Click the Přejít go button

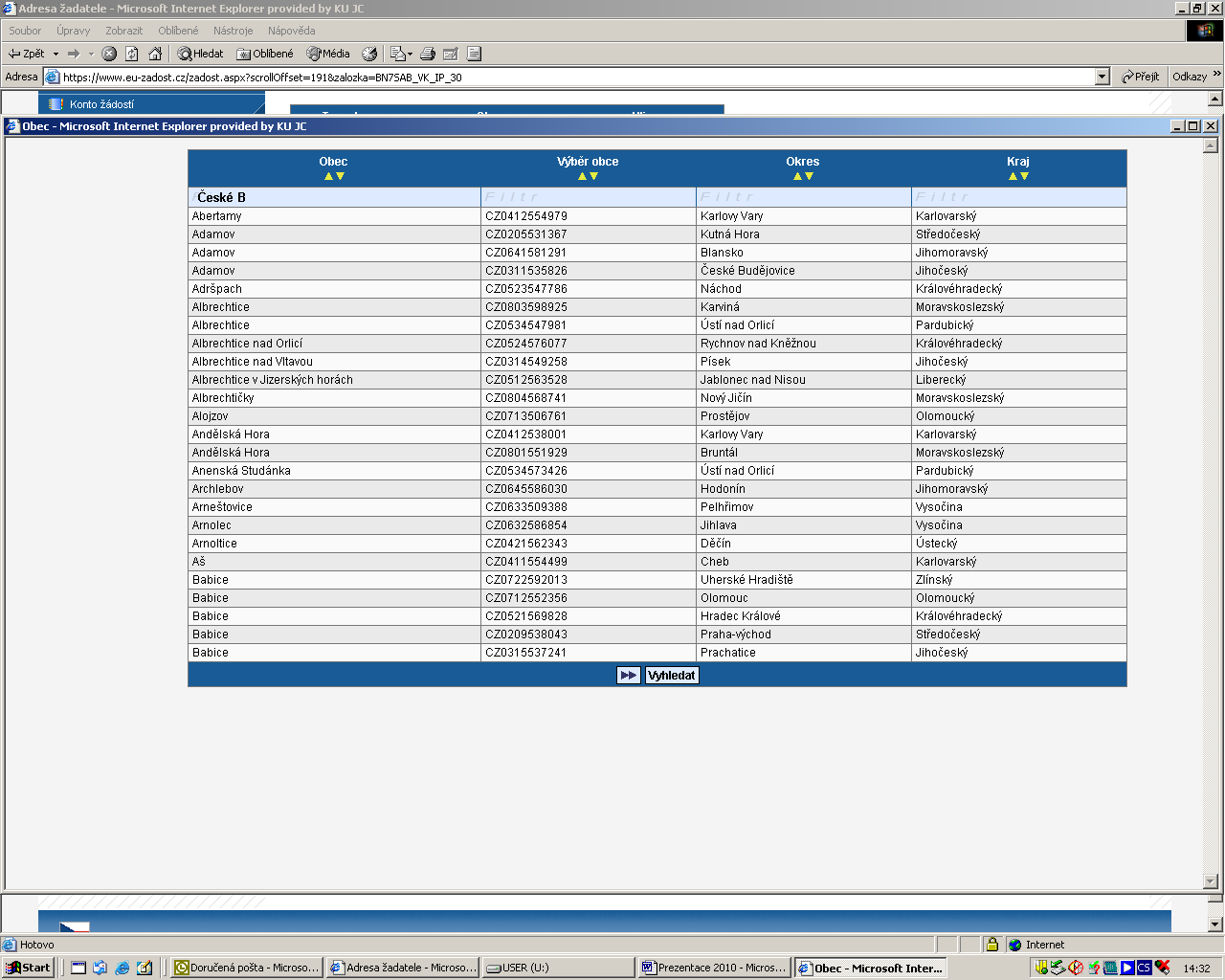click(1141, 77)
